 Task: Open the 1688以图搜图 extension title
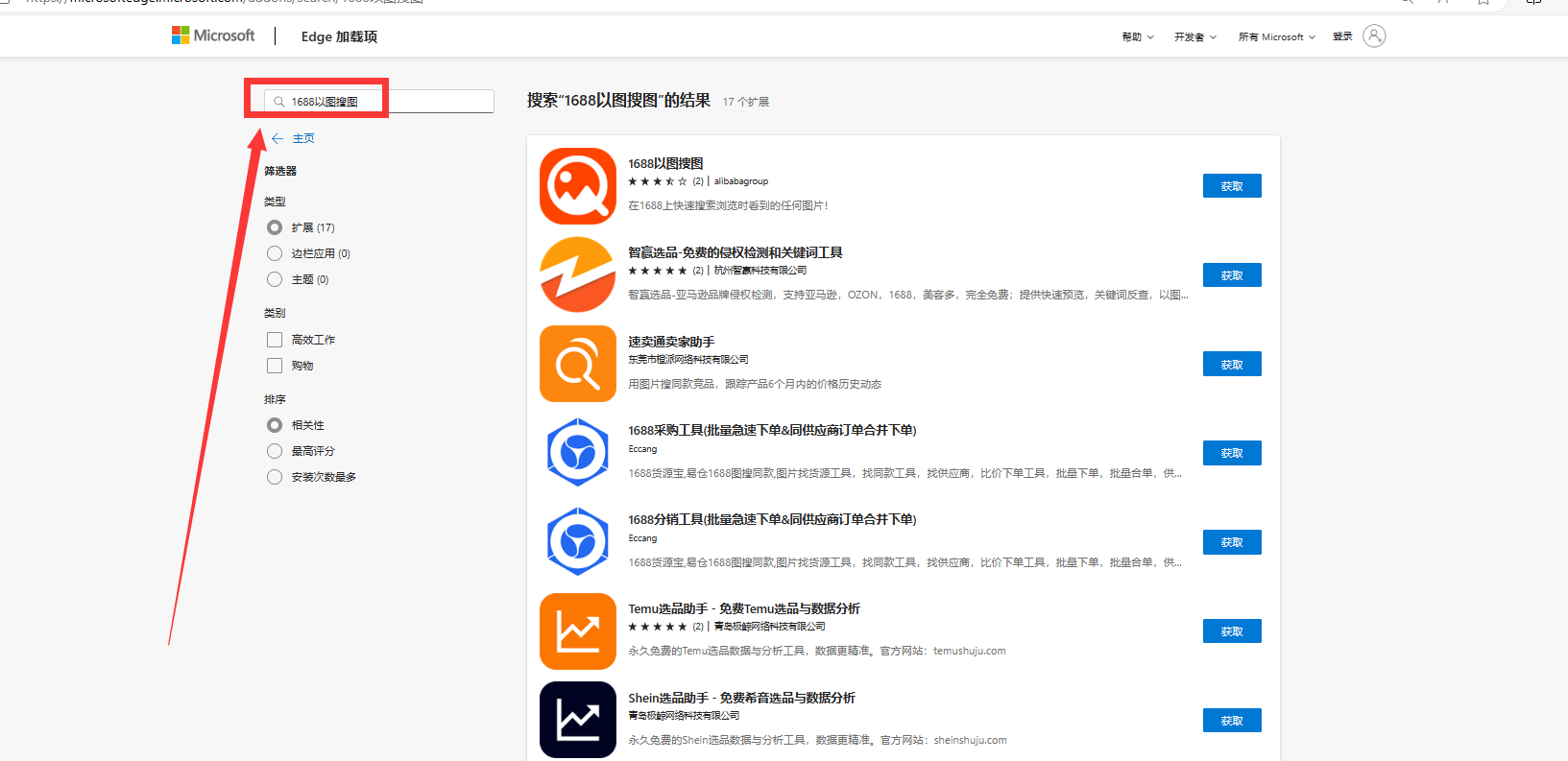click(665, 164)
